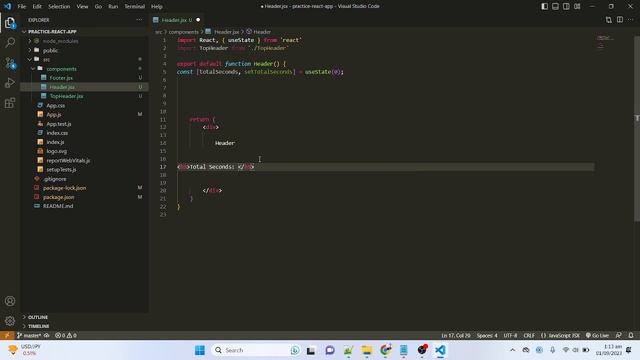The height and width of the screenshot is (360, 640).
Task: Click the code minimap preview
Action: click(x=606, y=42)
